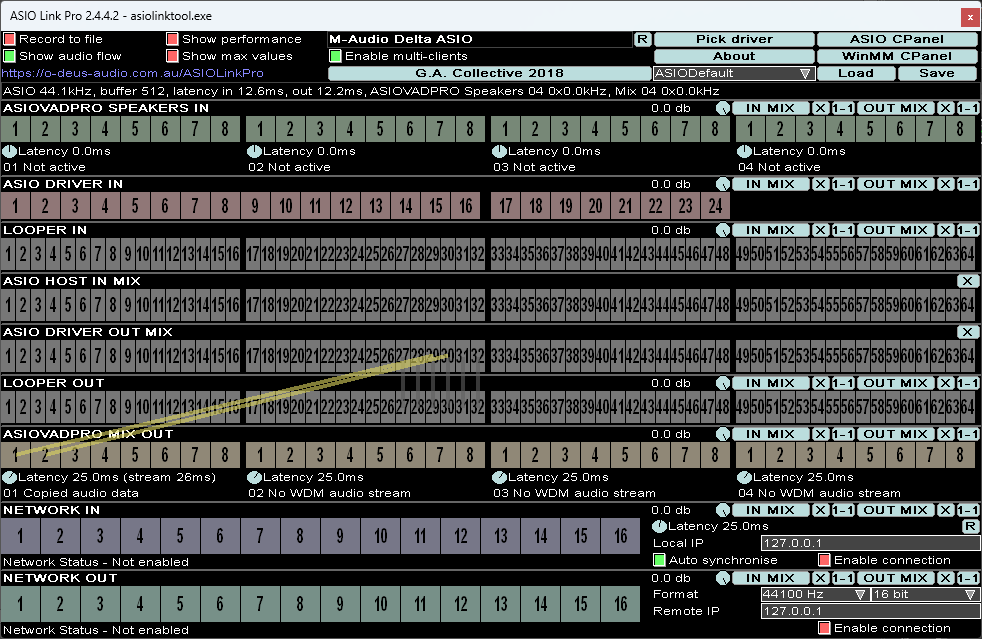Toggle Show audio flow checkbox

click(x=9, y=56)
